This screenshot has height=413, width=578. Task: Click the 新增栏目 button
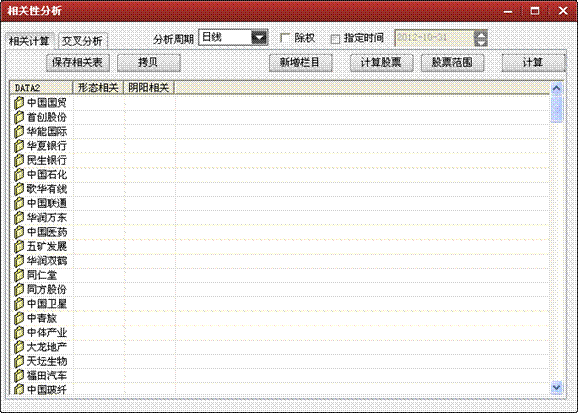click(300, 63)
